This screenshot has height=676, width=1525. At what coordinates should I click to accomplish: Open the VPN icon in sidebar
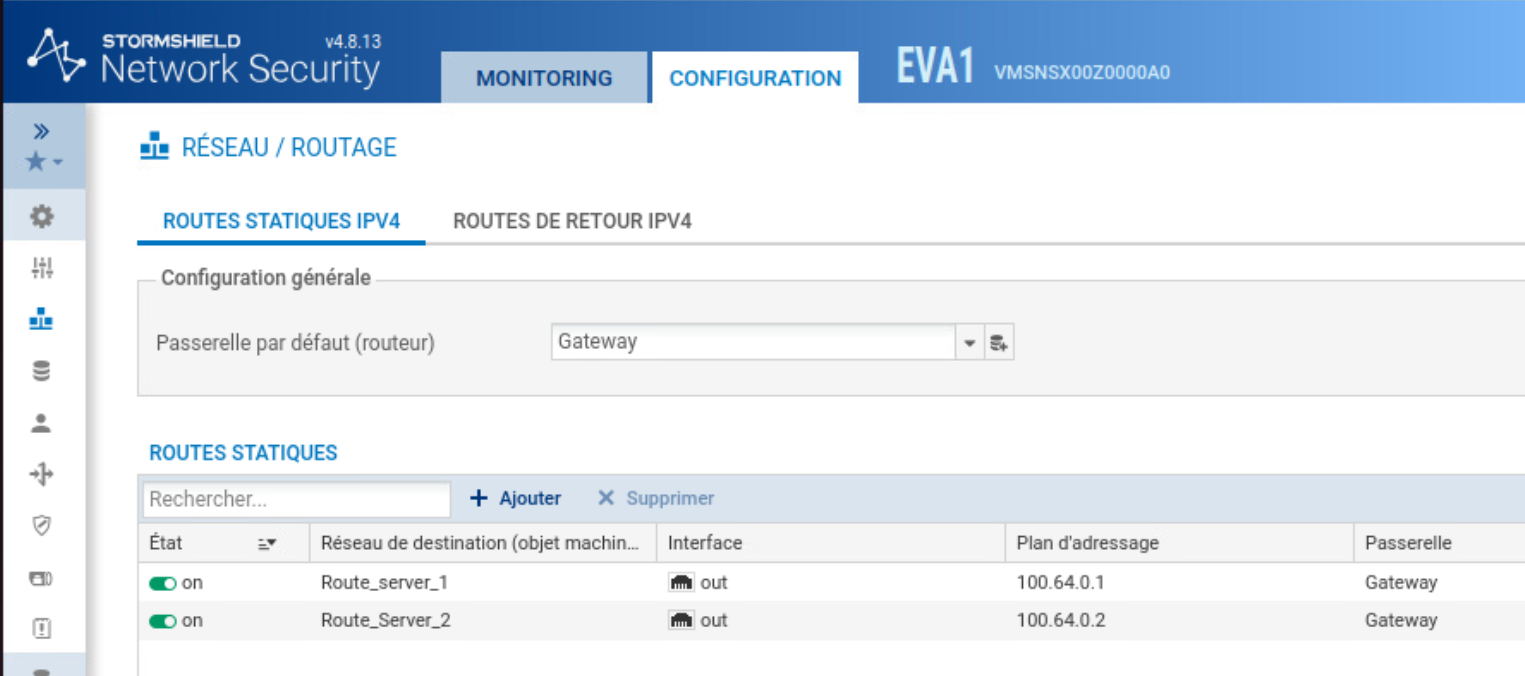tap(42, 577)
